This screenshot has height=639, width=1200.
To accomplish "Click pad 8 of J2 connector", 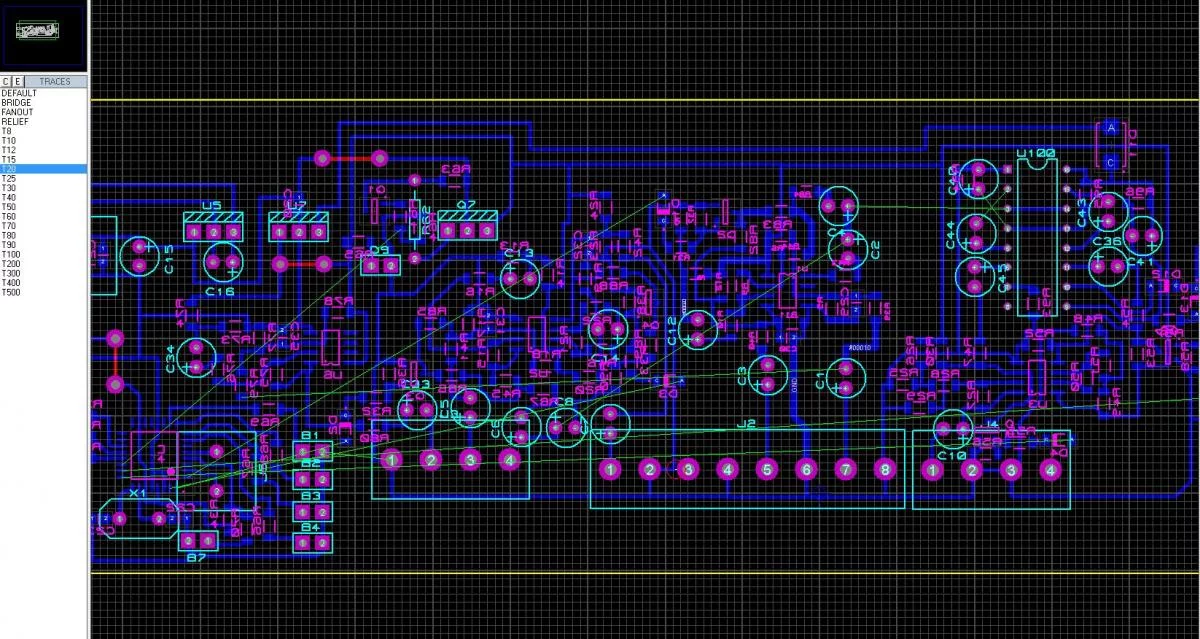I will (x=884, y=469).
